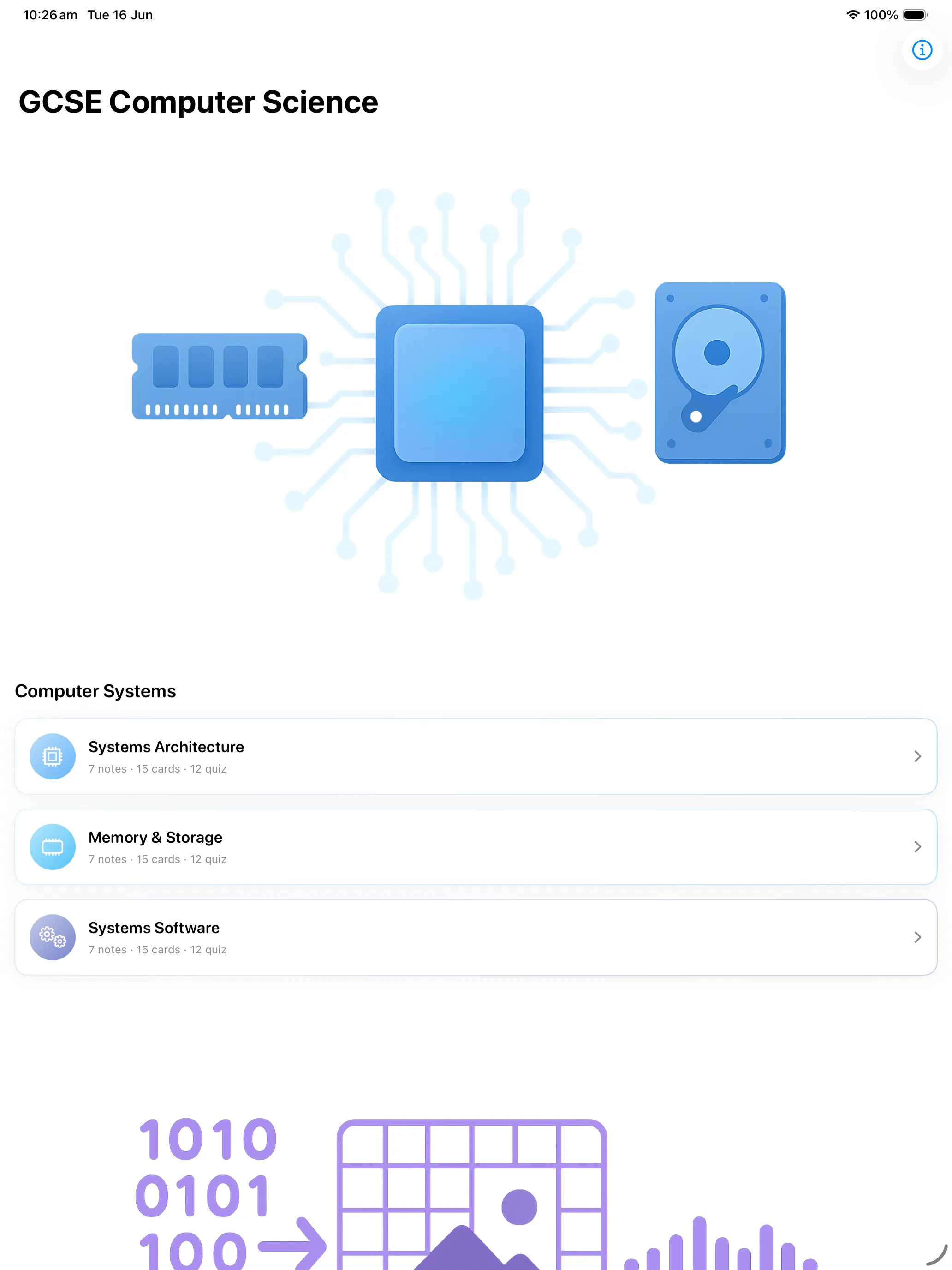Tap the gears icon for Systems Software
Viewport: 952px width, 1270px height.
[x=52, y=937]
